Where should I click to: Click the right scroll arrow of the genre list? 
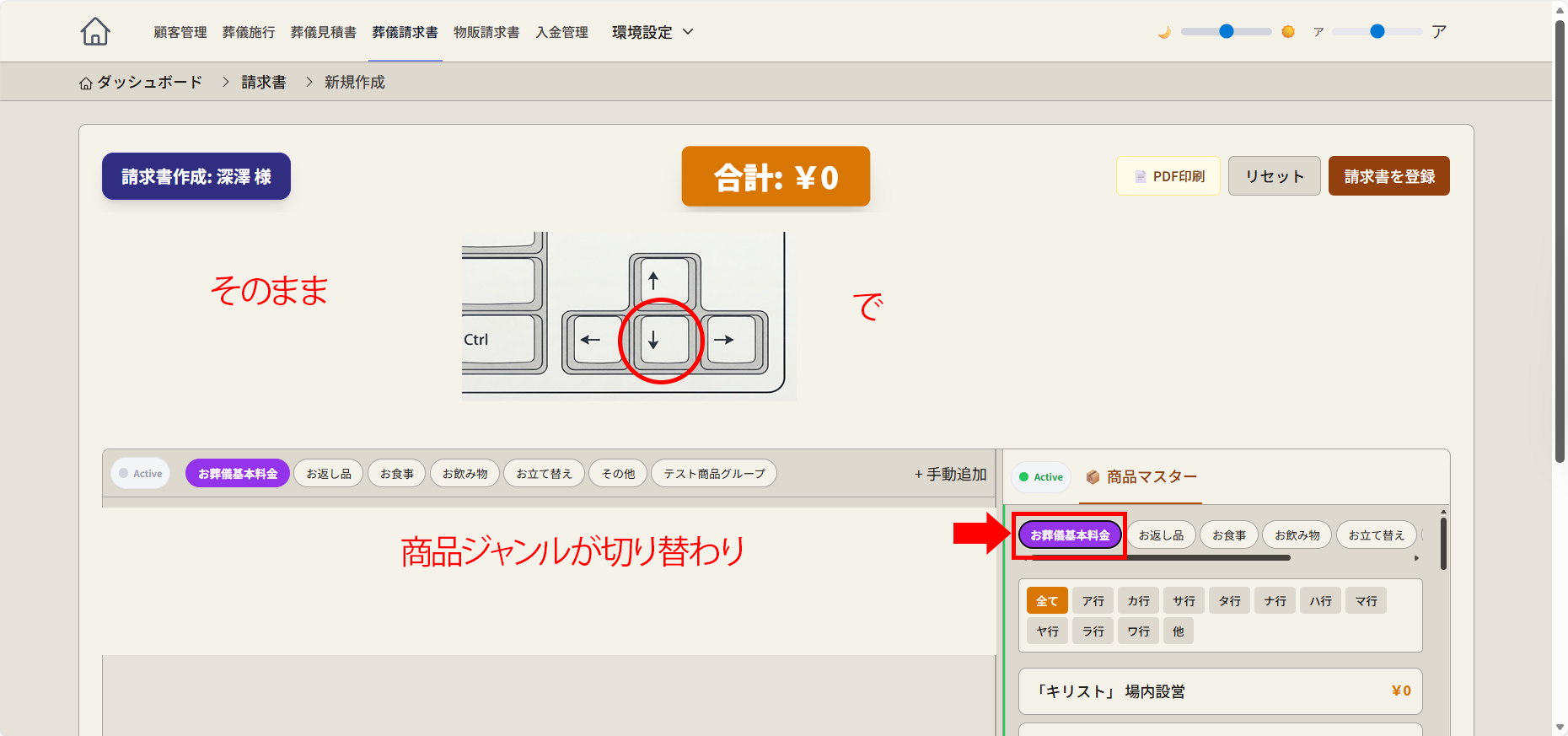(x=1416, y=558)
